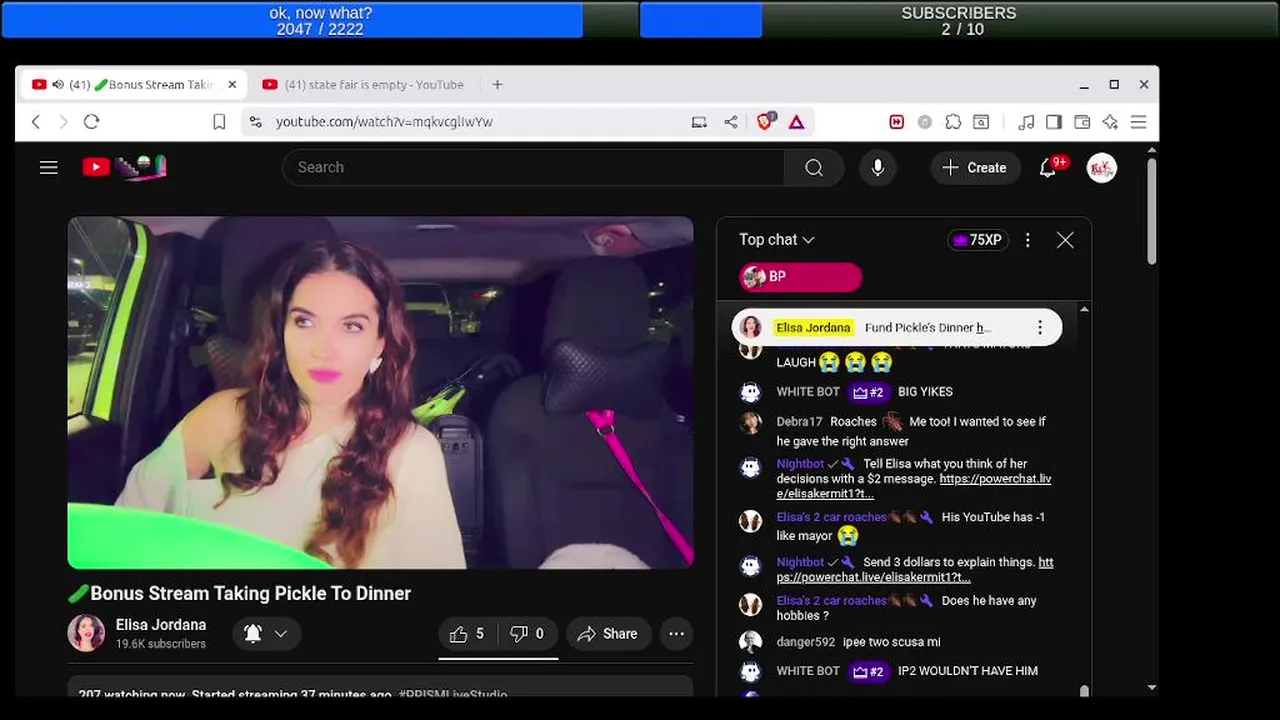Share the video with Share button
The image size is (1280, 720).
(x=607, y=634)
